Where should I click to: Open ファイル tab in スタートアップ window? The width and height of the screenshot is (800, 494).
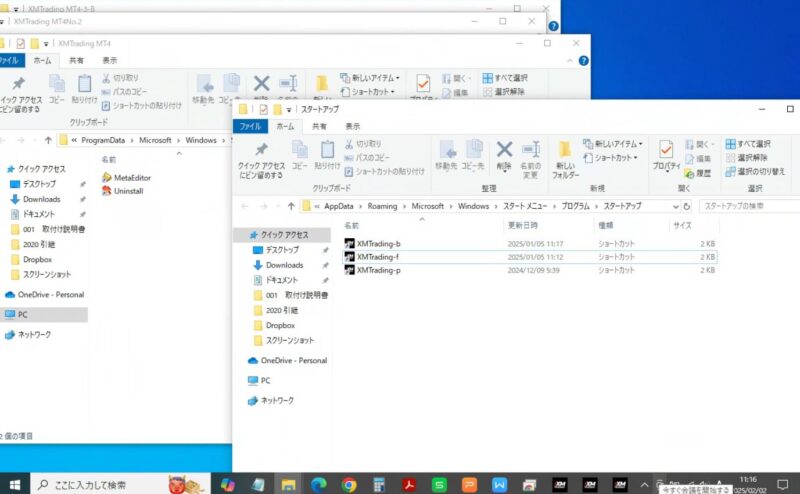250,126
